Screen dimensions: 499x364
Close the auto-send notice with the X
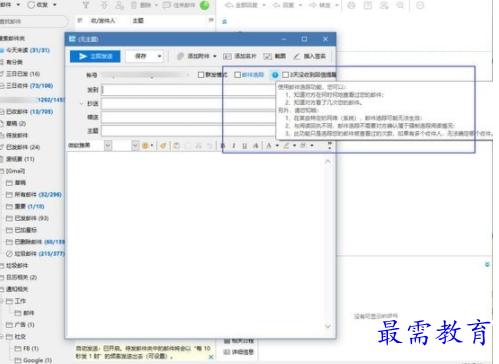coord(211,357)
